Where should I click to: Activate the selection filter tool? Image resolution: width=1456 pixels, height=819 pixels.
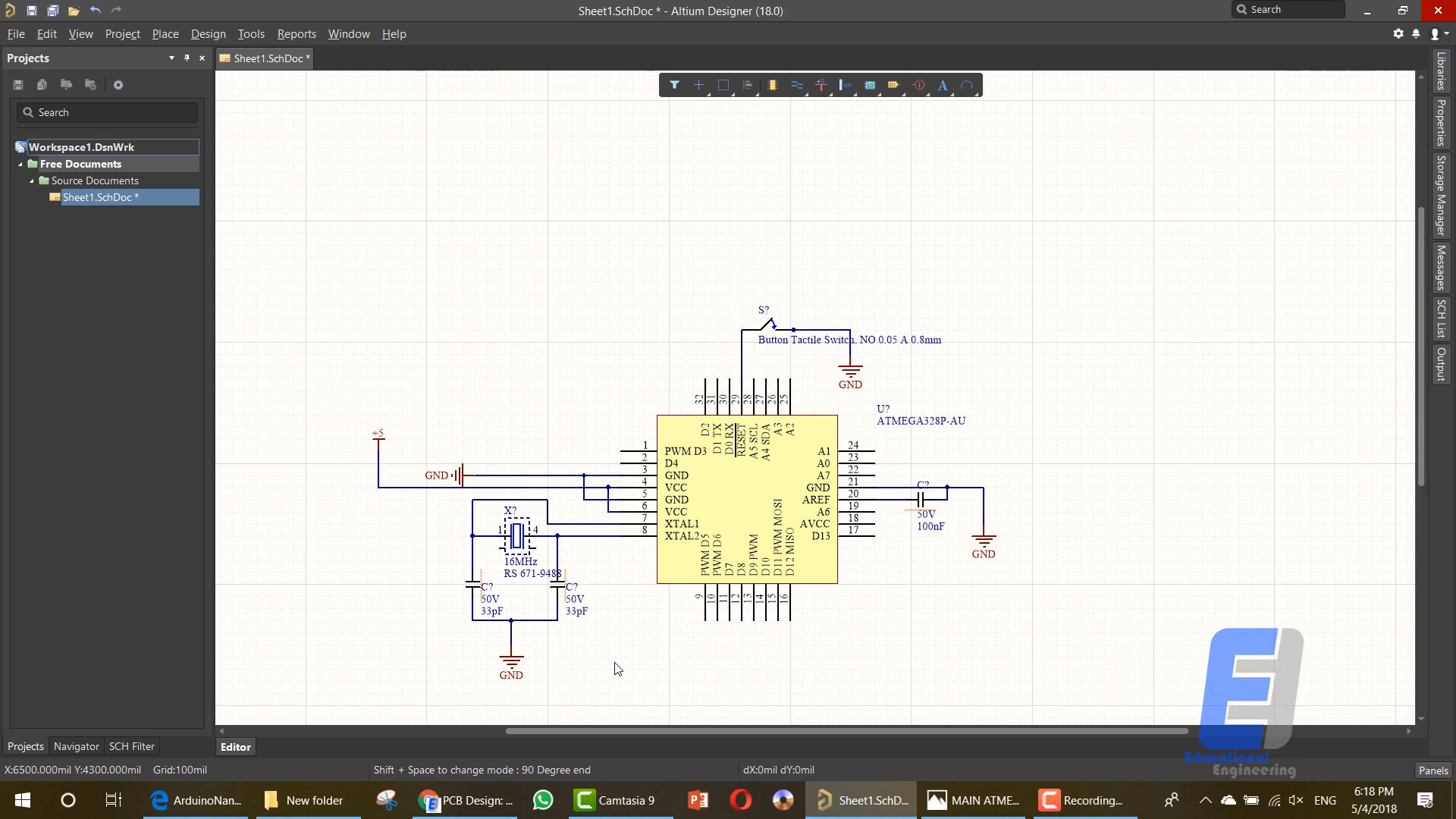coord(675,85)
